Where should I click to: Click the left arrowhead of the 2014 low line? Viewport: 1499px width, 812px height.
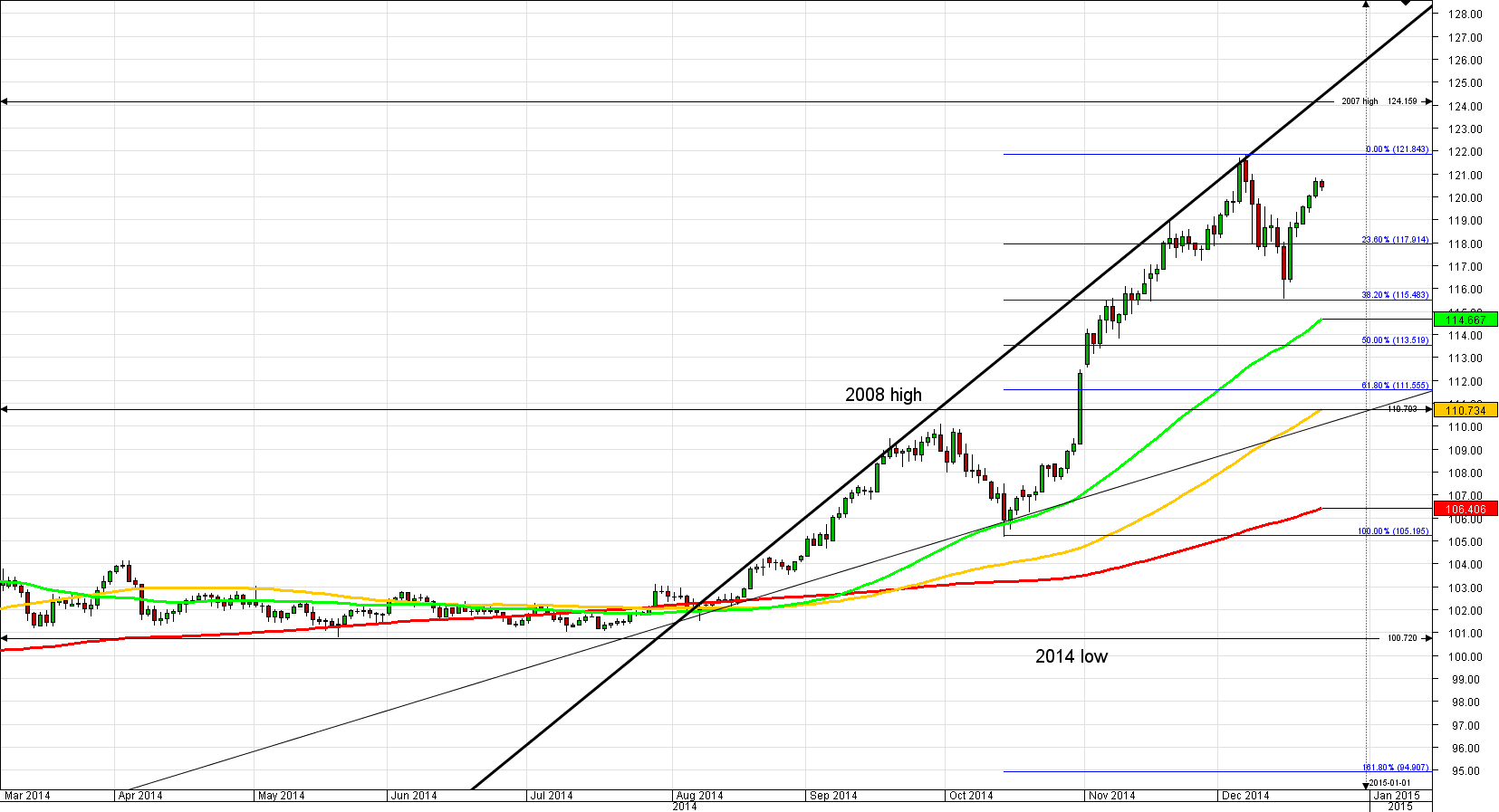point(4,638)
